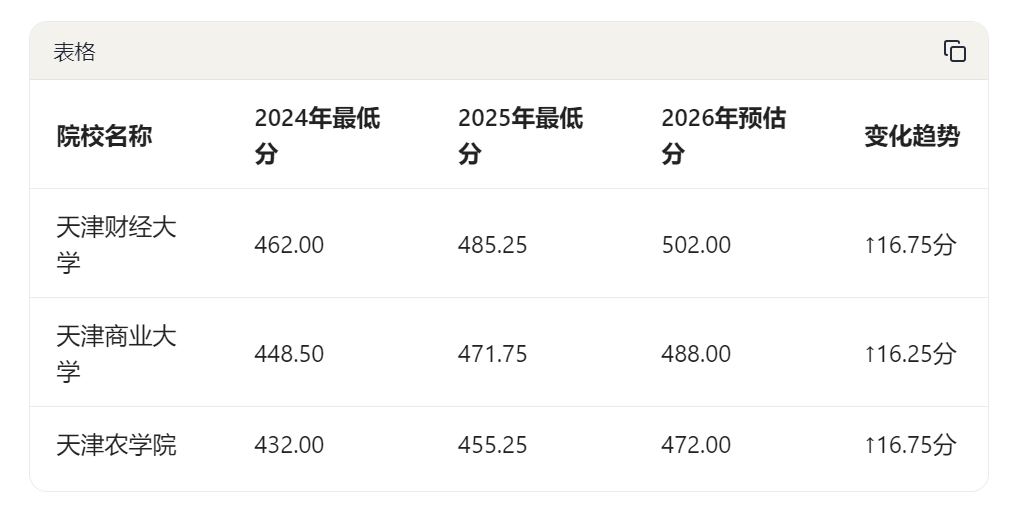Select the 2025年最低分 column header
The height and width of the screenshot is (510, 1014).
click(521, 136)
